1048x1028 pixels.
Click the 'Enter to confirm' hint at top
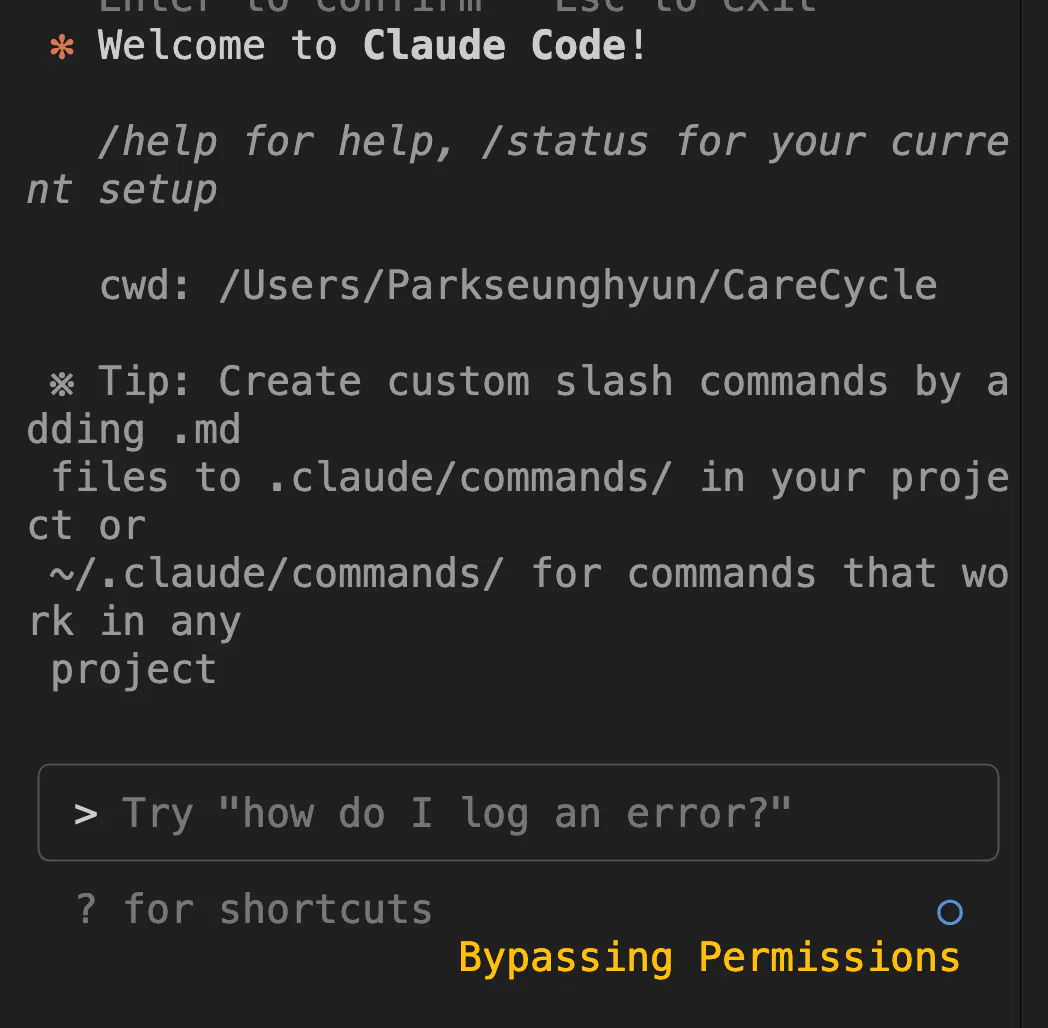pyautogui.click(x=290, y=6)
